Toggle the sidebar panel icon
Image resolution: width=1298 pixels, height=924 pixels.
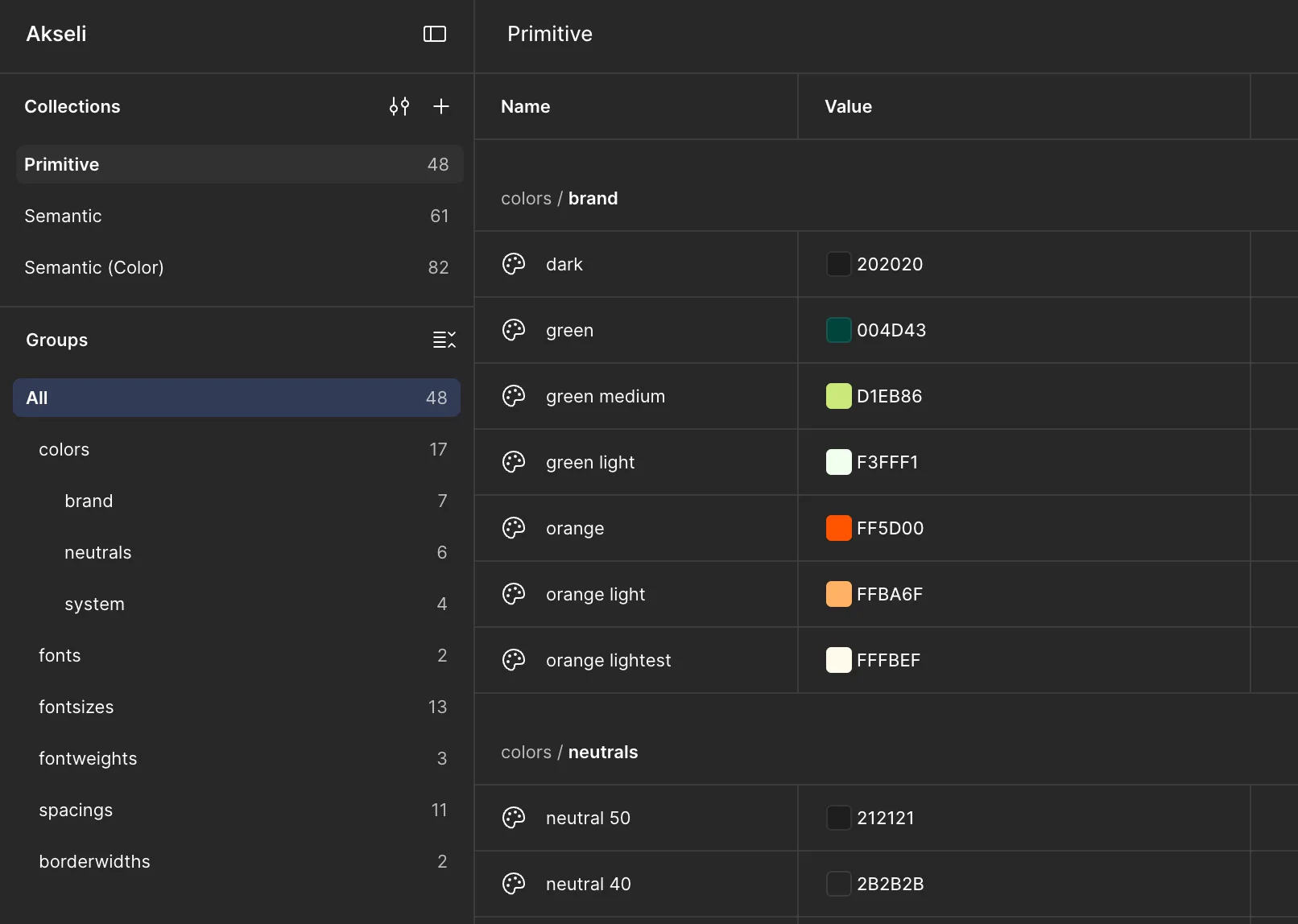click(435, 34)
